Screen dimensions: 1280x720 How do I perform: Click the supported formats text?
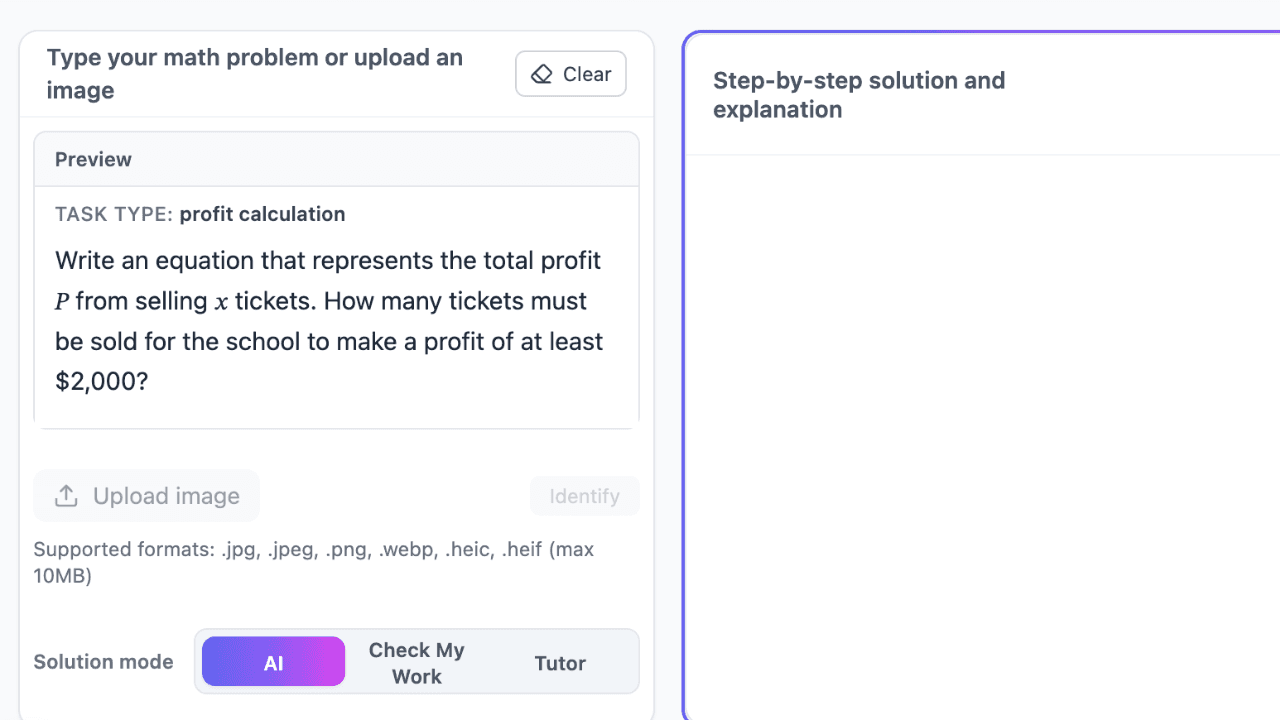313,562
